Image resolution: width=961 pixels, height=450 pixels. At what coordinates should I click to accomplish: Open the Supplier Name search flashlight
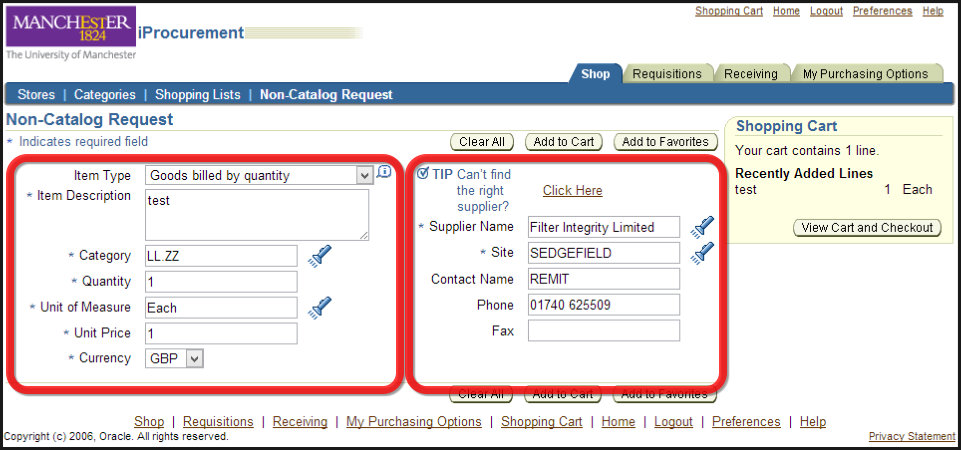tap(702, 227)
